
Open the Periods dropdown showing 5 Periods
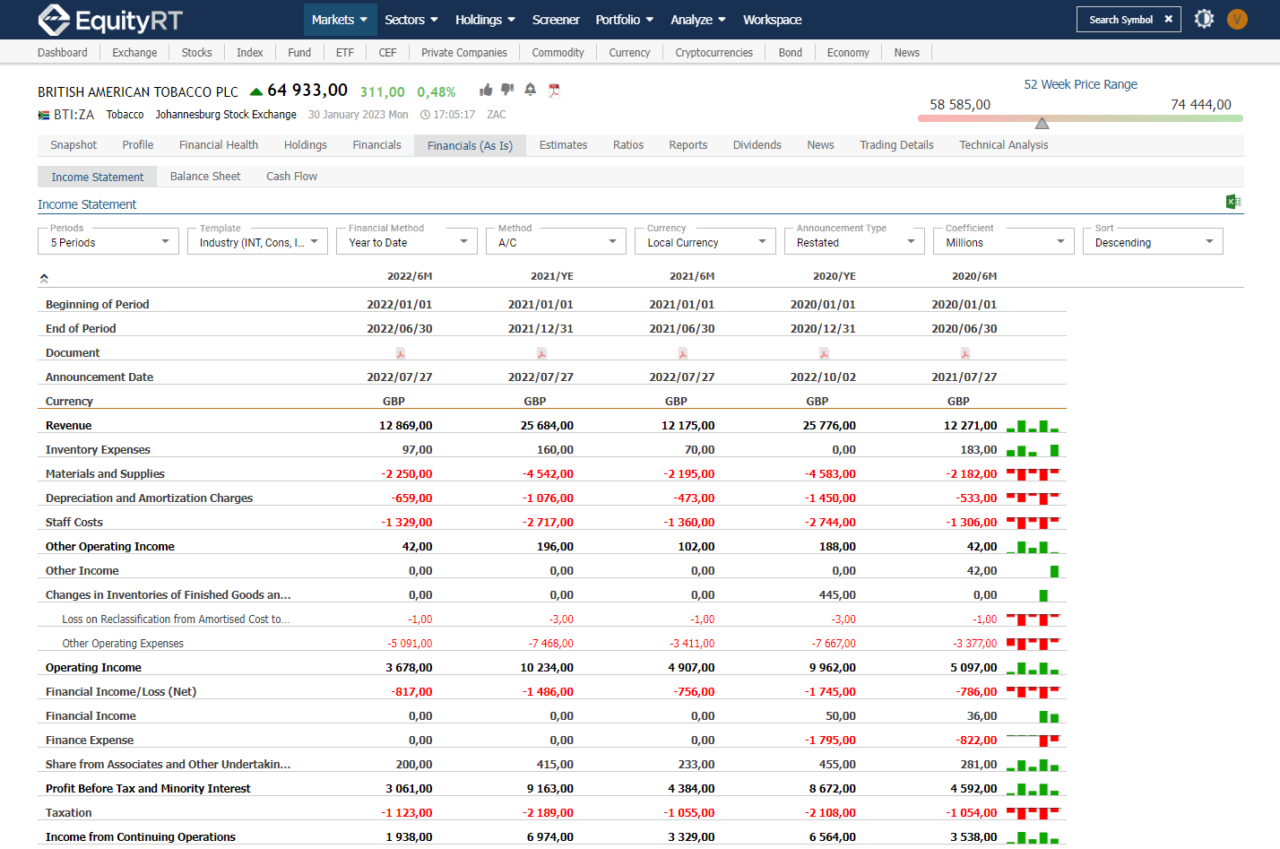pos(107,241)
